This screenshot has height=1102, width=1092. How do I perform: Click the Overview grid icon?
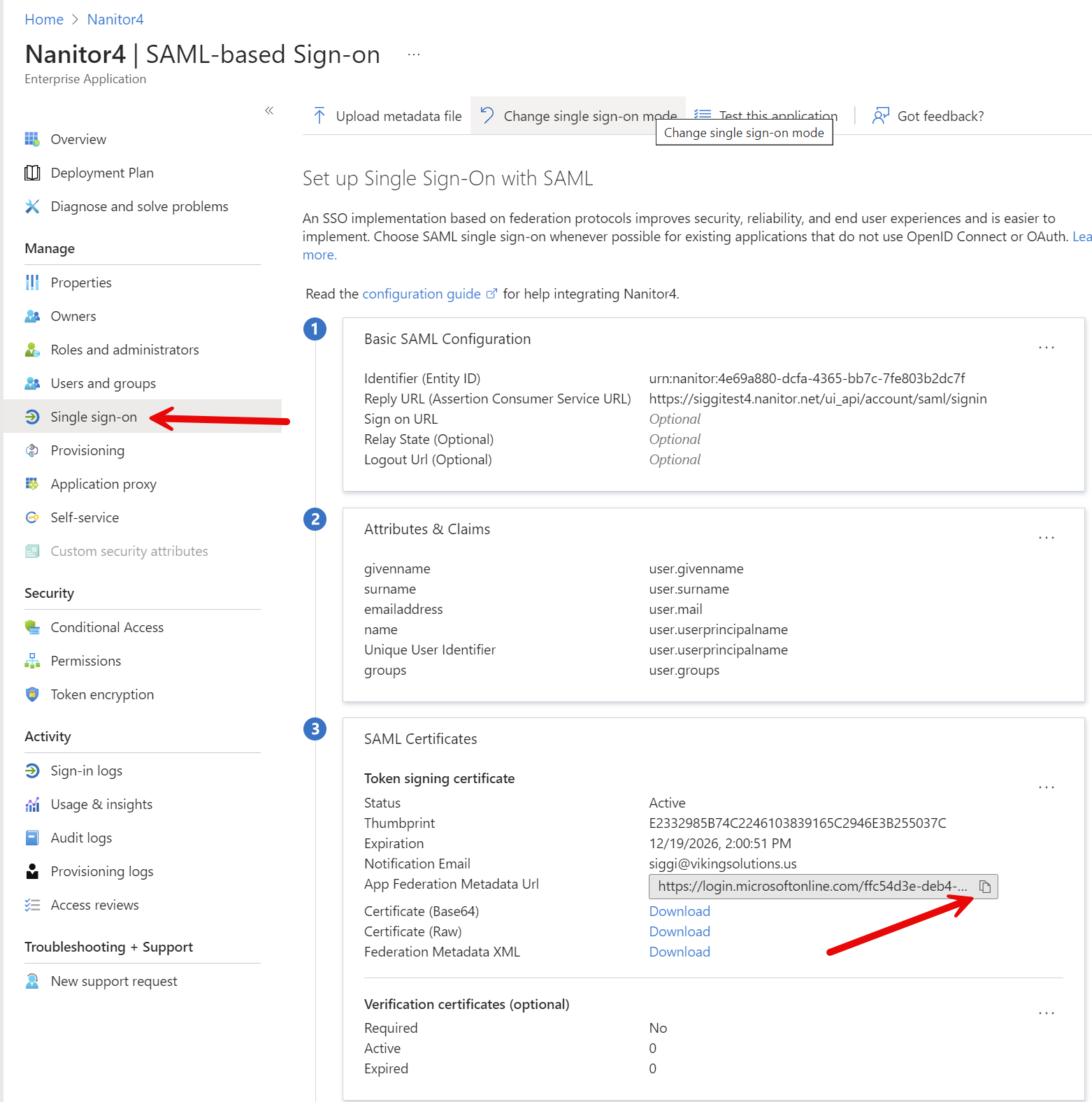(x=32, y=139)
